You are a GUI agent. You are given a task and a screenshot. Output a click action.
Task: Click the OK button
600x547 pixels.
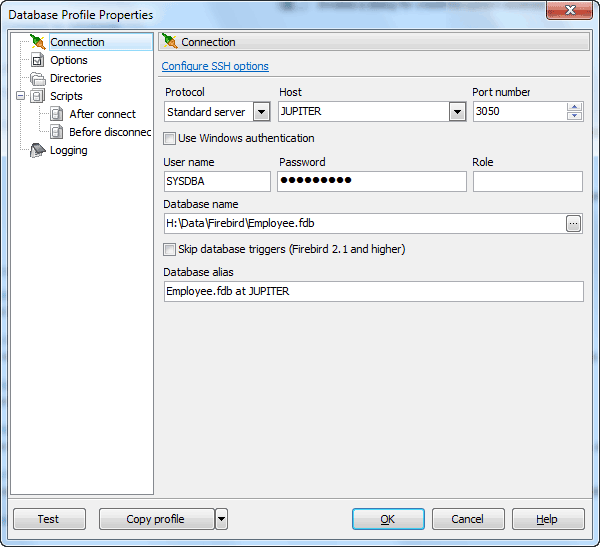point(388,519)
